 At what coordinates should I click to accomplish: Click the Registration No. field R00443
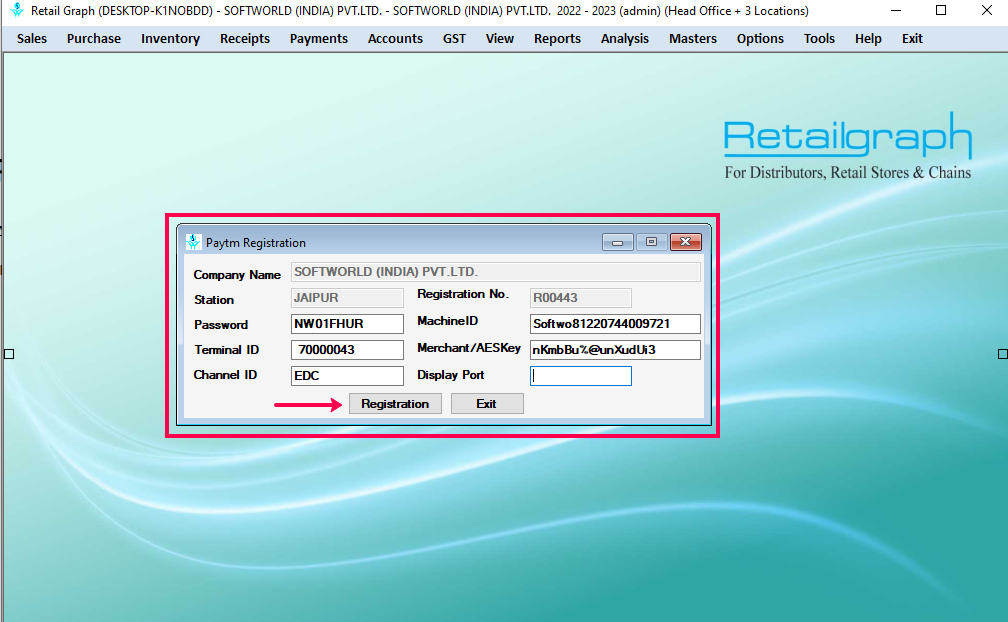(580, 298)
